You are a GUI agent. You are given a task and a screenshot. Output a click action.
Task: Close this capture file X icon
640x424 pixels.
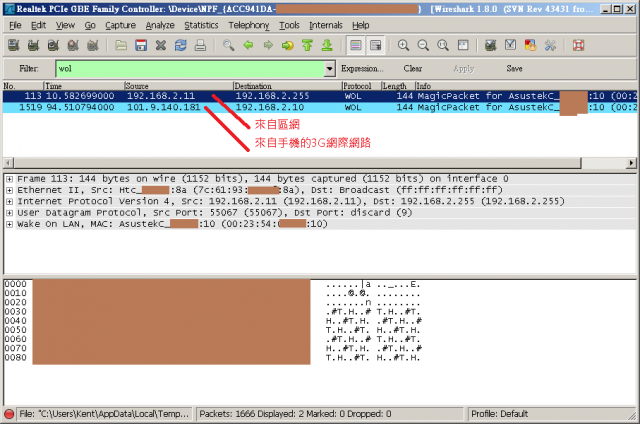pos(161,45)
